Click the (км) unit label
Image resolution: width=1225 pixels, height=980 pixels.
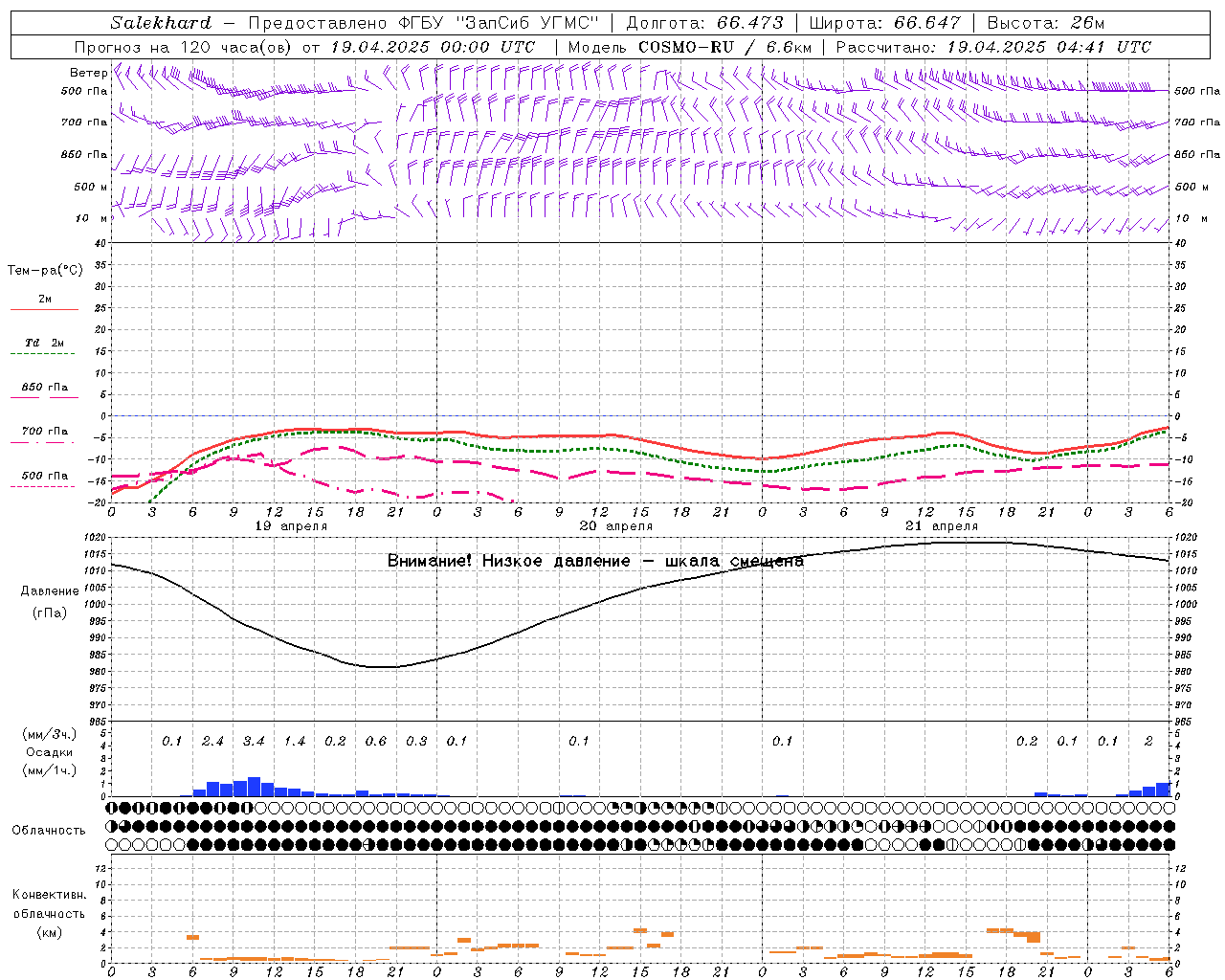click(49, 932)
